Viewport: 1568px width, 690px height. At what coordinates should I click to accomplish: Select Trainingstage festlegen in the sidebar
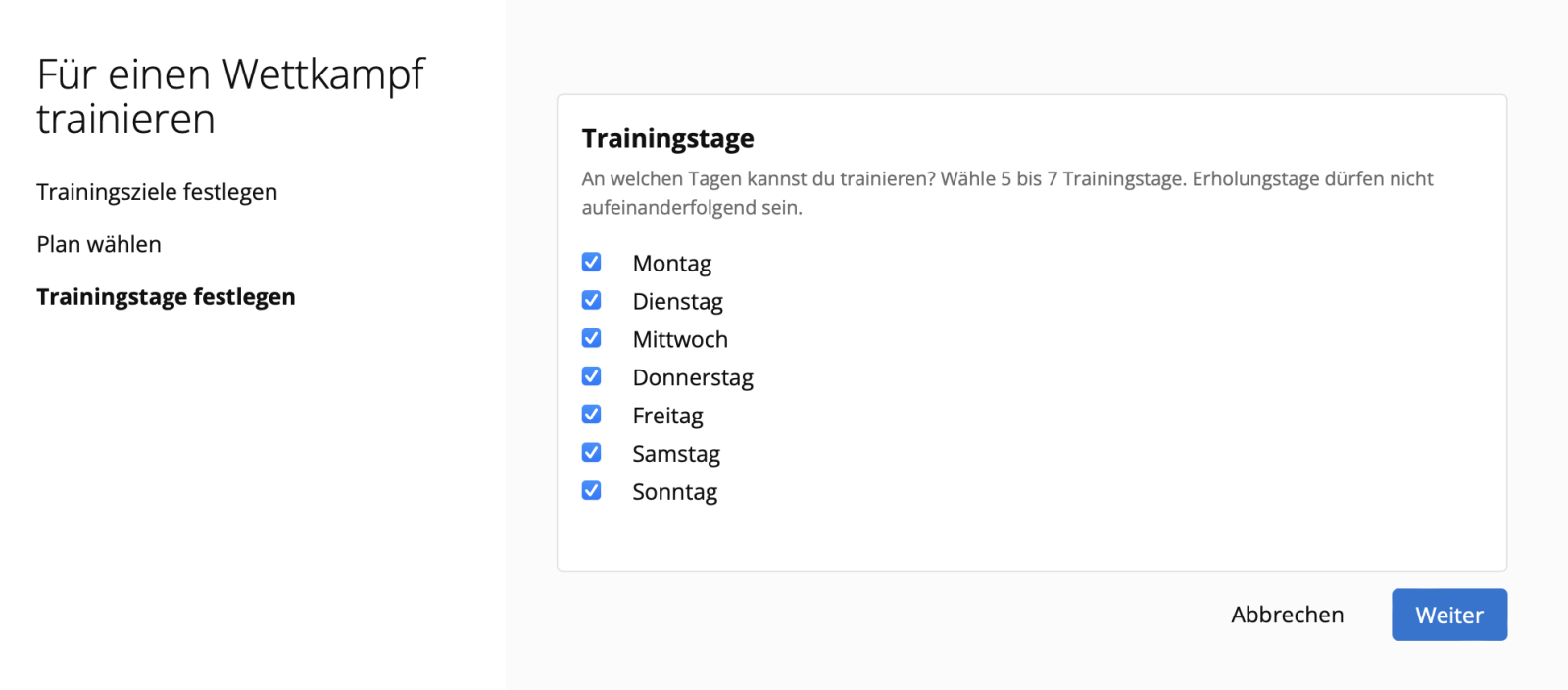point(166,297)
